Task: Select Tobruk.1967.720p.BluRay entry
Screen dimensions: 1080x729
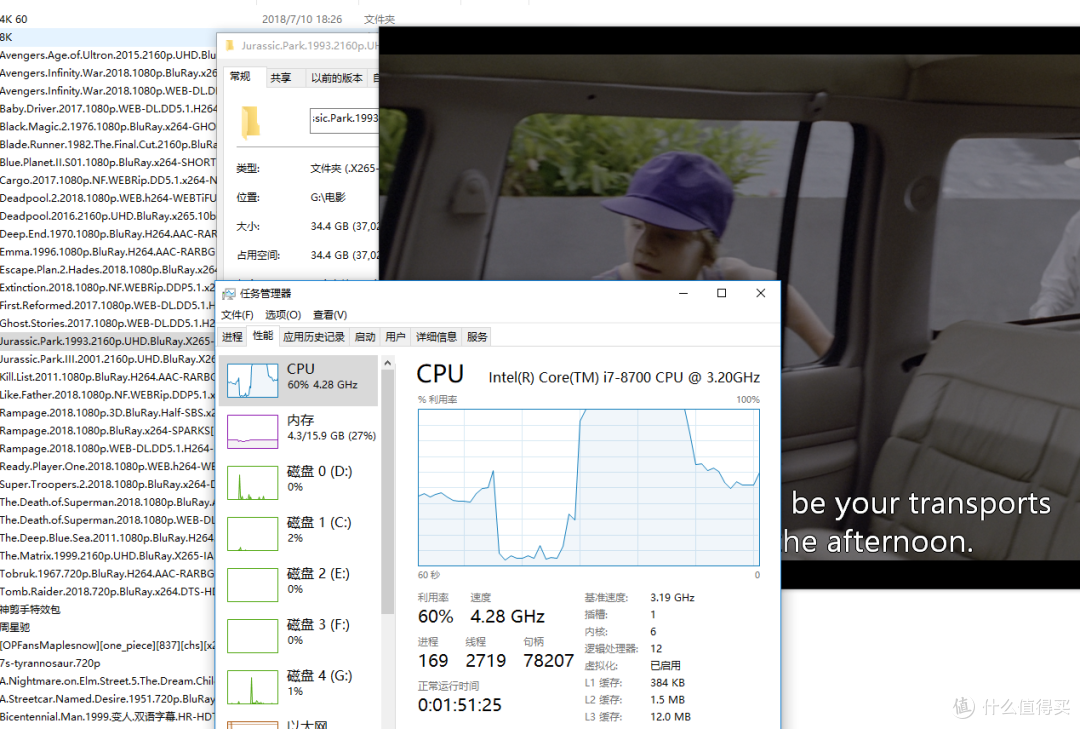Action: point(108,575)
